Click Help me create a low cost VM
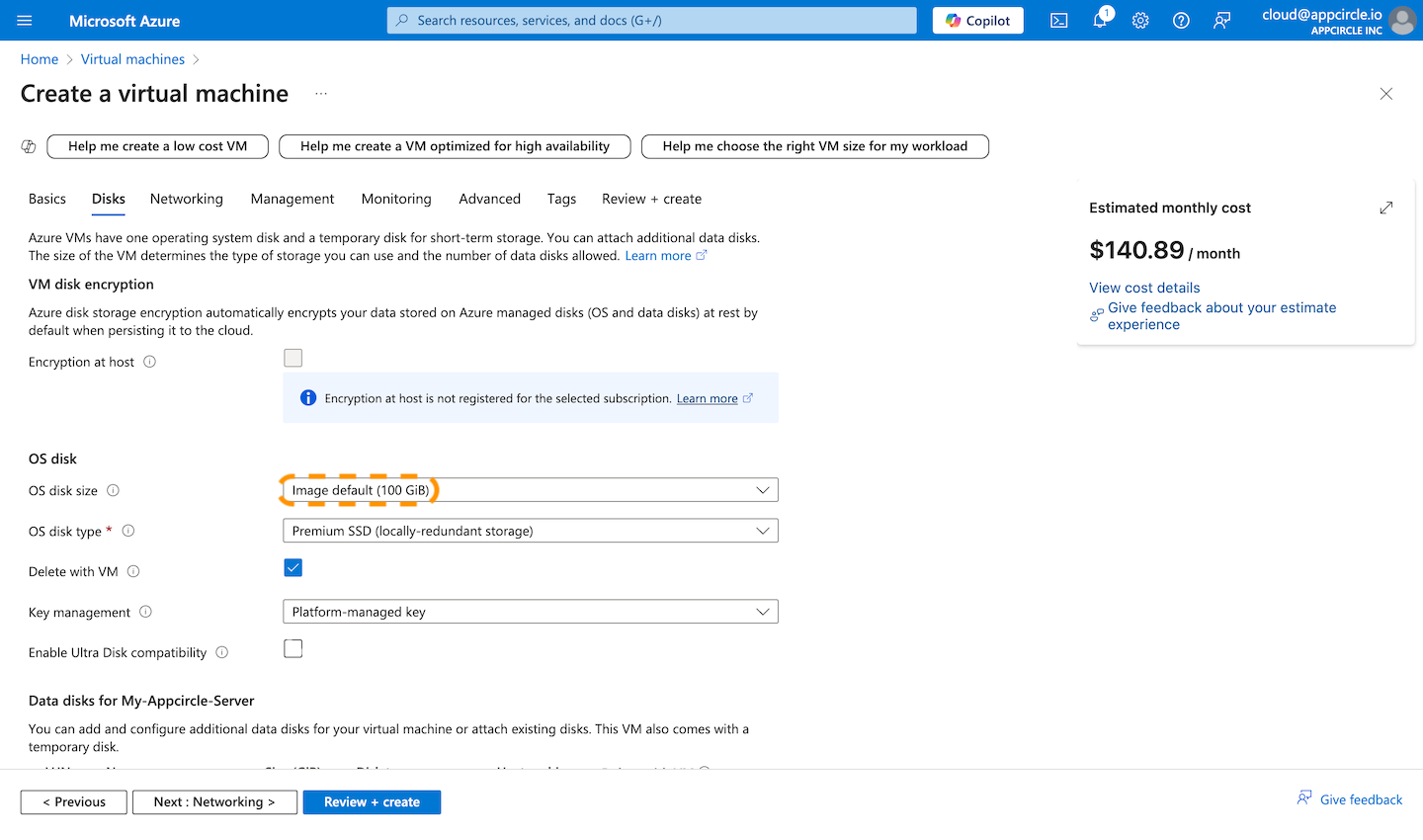This screenshot has height=840, width=1423. (158, 146)
